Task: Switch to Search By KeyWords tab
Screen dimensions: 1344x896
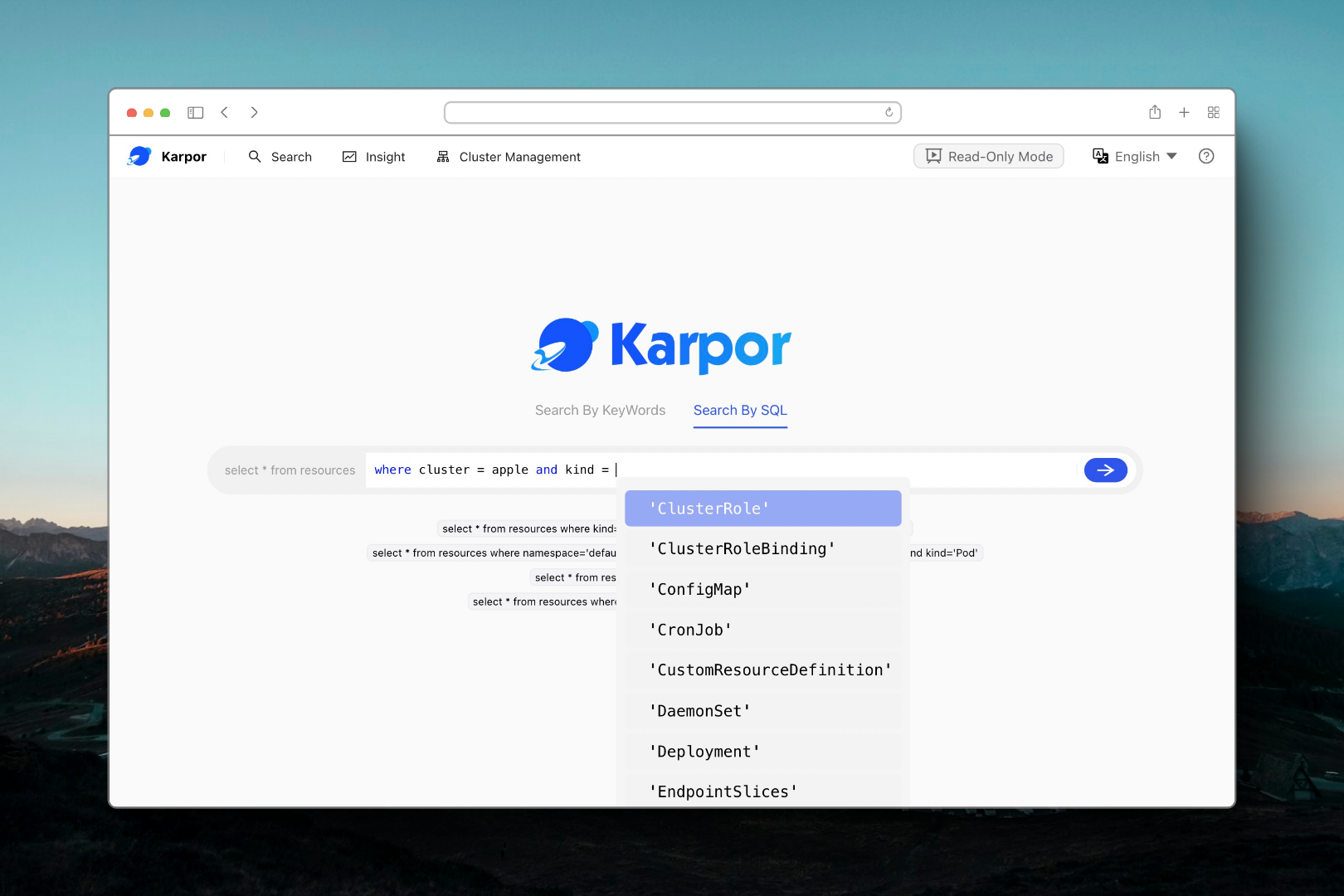Action: (600, 411)
